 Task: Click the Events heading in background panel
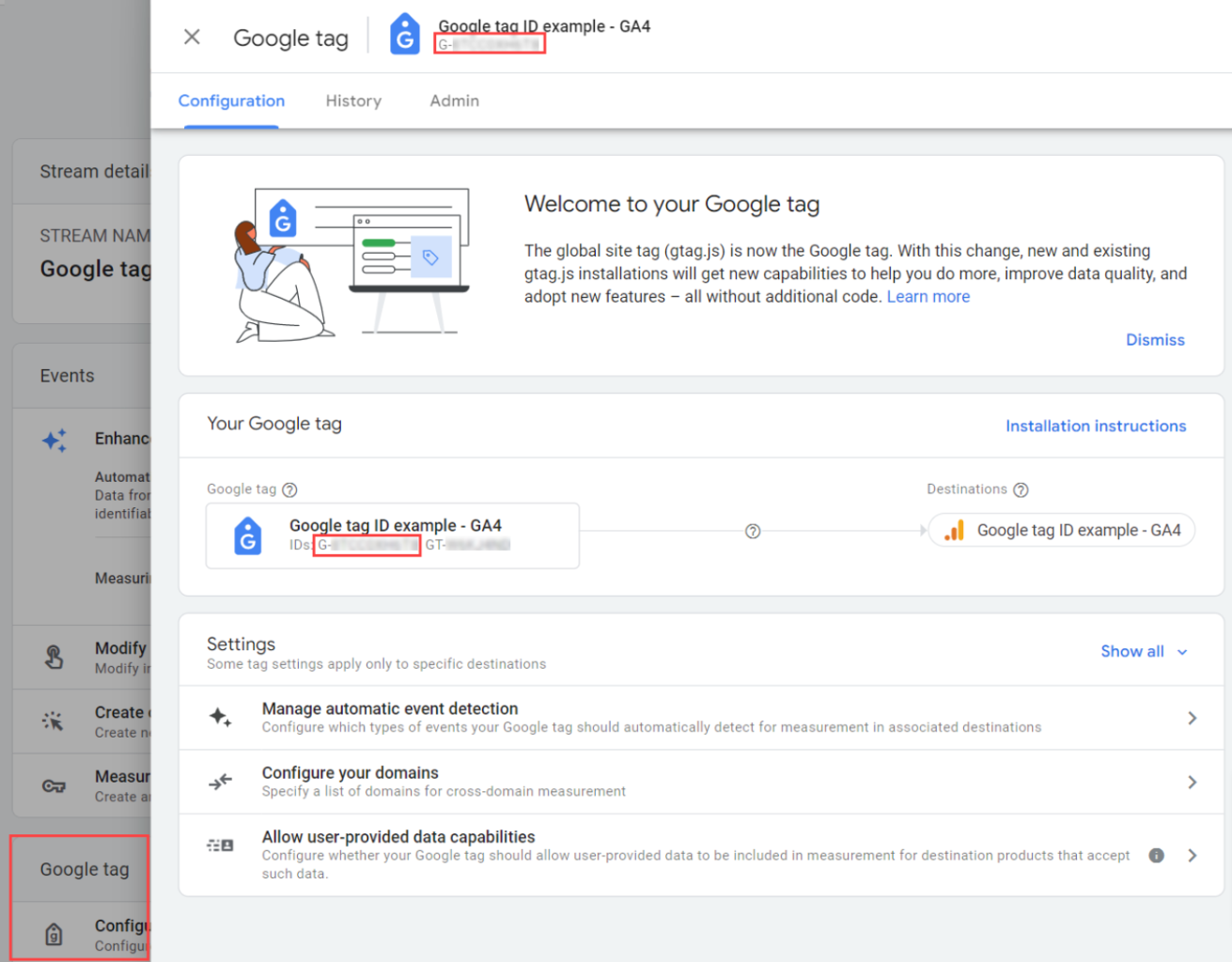coord(67,376)
